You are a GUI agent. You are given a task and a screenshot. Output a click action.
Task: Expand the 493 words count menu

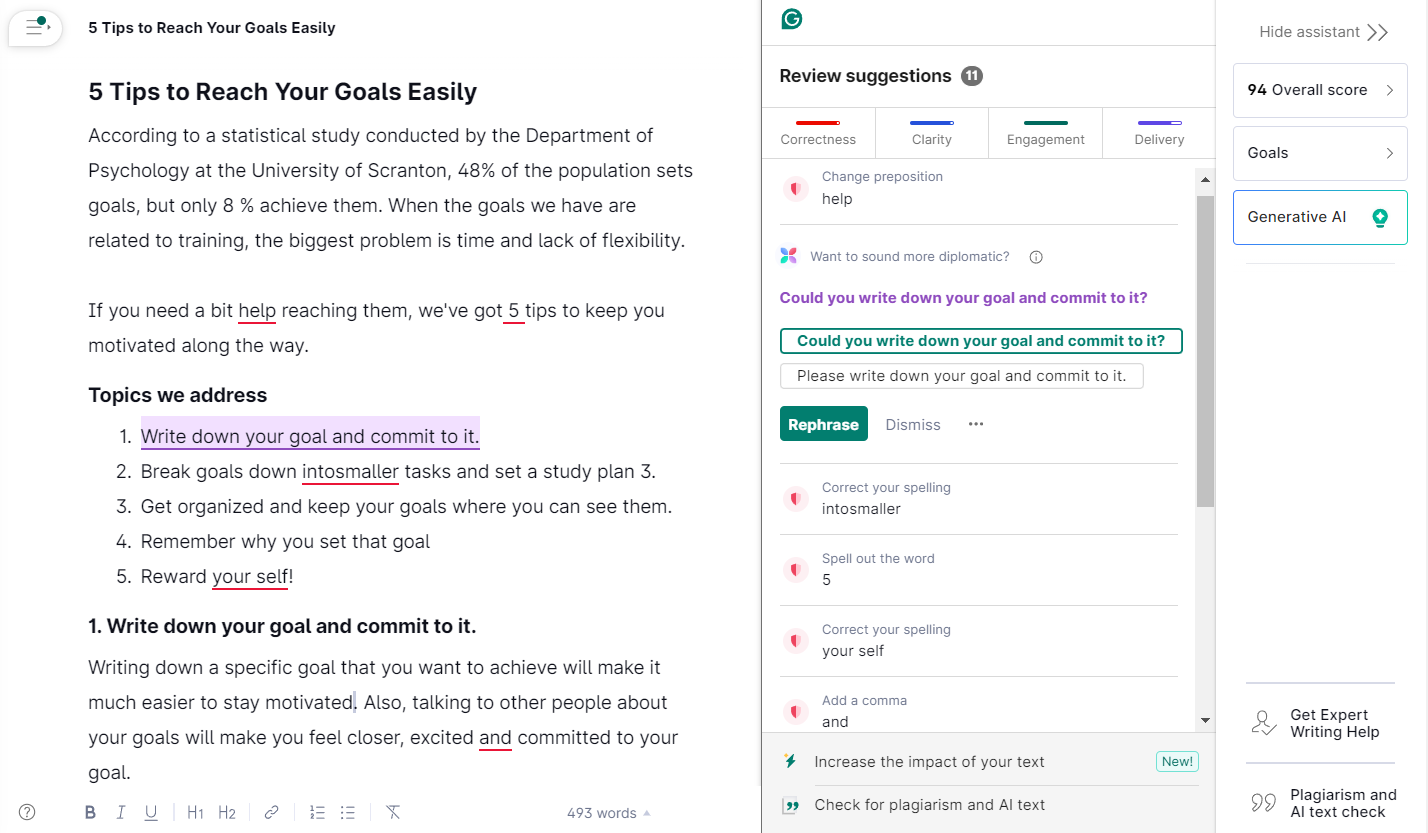pyautogui.click(x=608, y=813)
